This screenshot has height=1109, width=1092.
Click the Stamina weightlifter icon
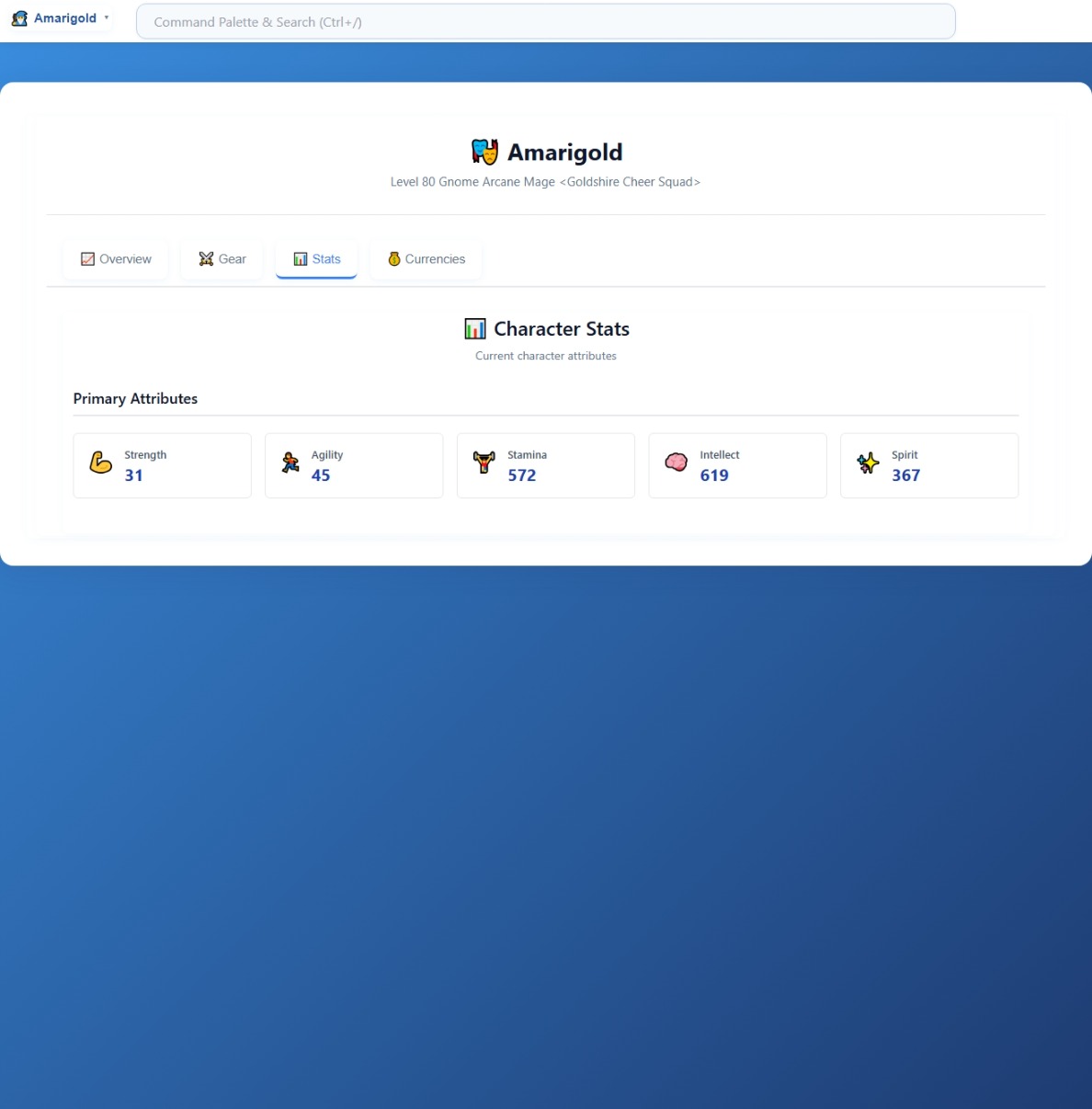click(x=483, y=463)
